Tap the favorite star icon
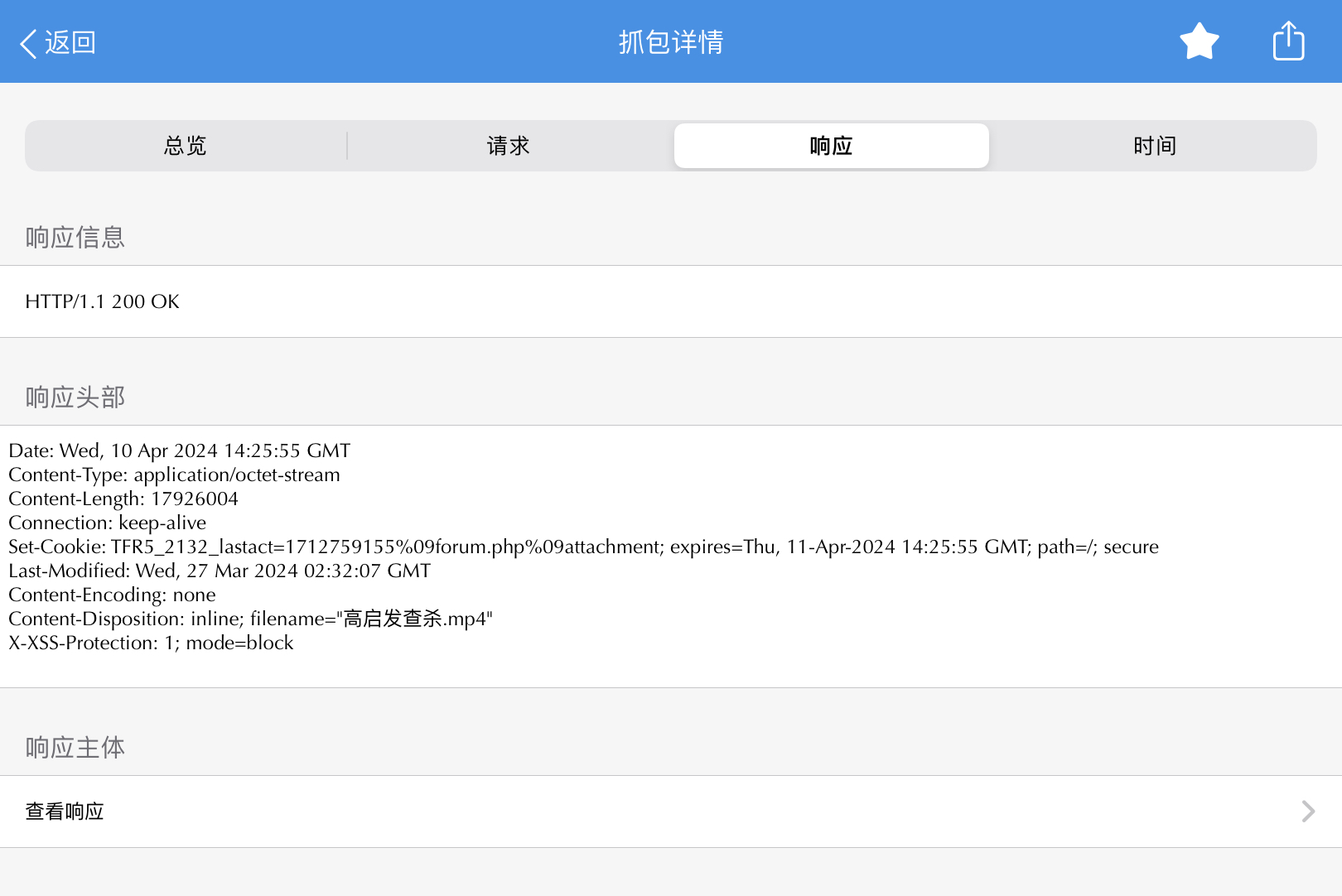This screenshot has height=896, width=1342. [x=1199, y=41]
